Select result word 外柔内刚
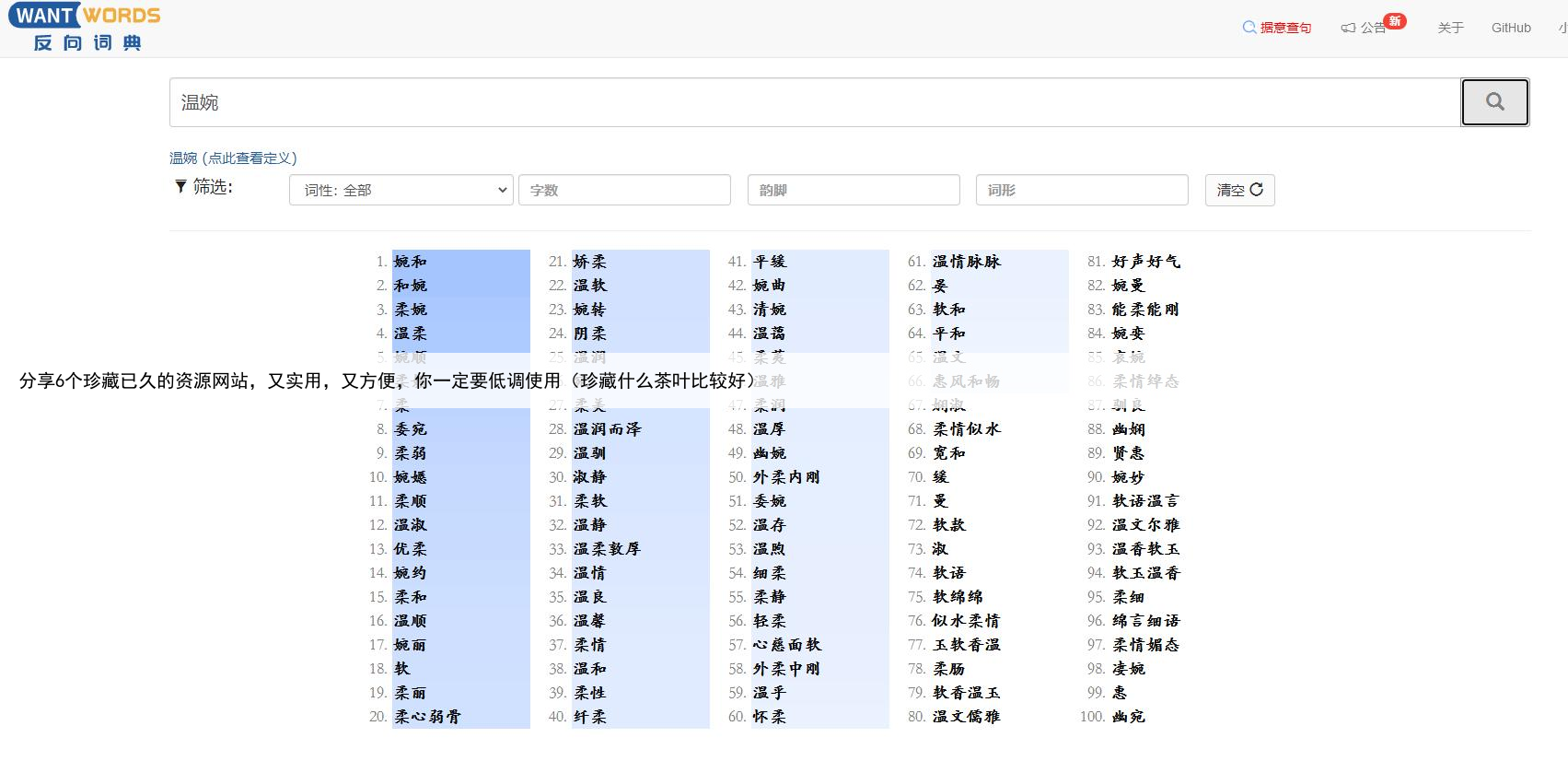1568x761 pixels. (x=786, y=477)
